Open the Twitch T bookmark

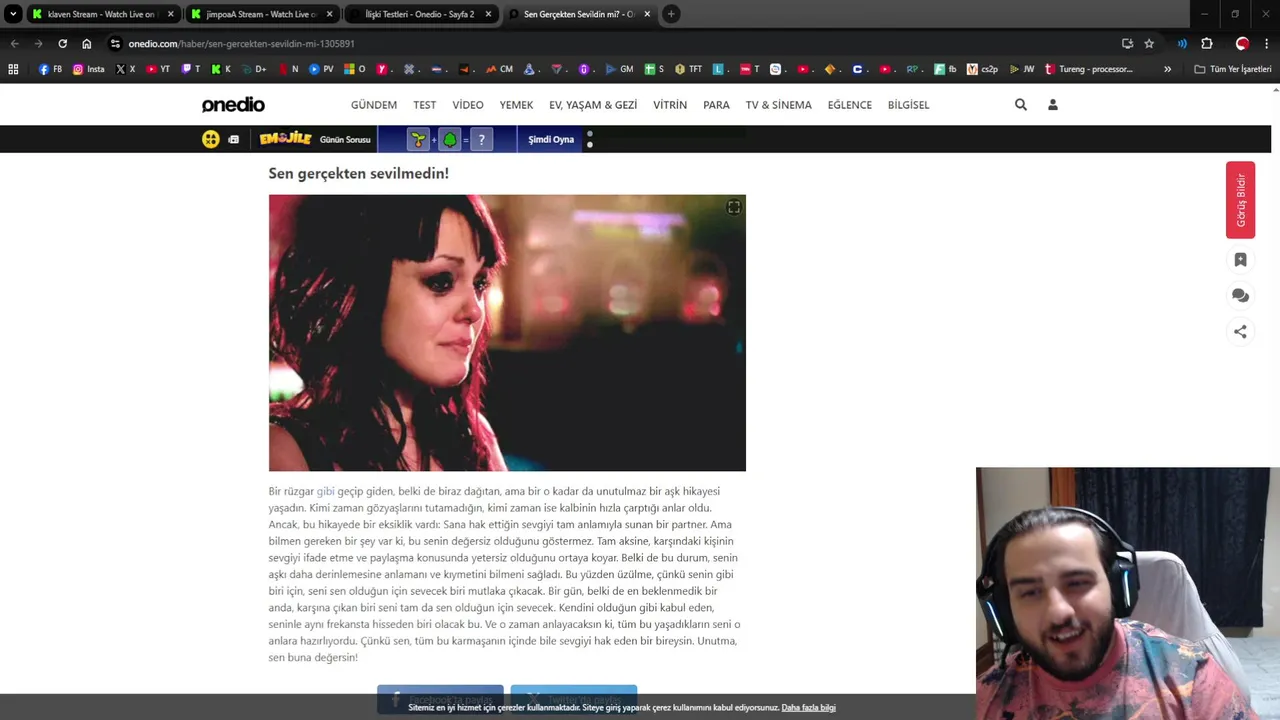point(190,69)
